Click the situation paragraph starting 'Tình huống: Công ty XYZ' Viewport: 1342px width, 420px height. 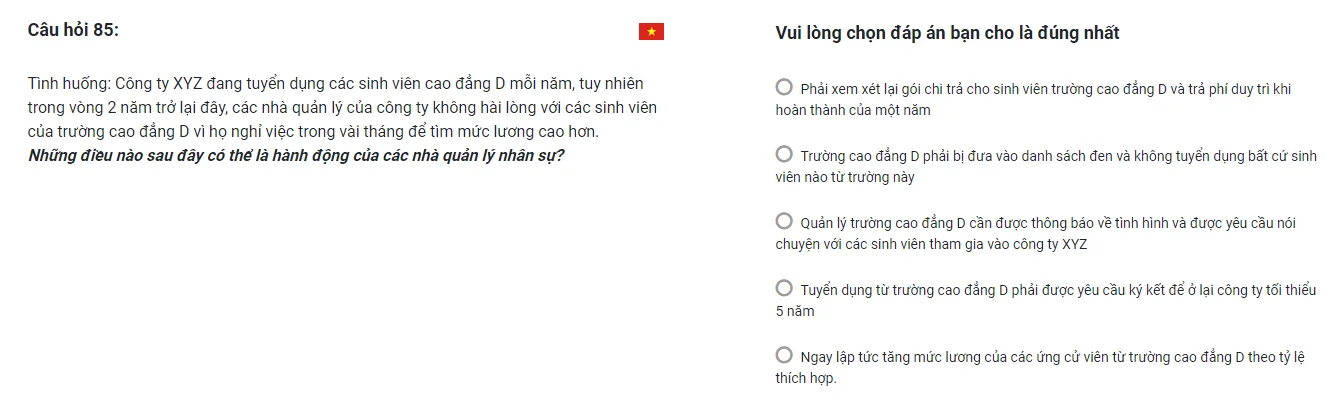(343, 107)
